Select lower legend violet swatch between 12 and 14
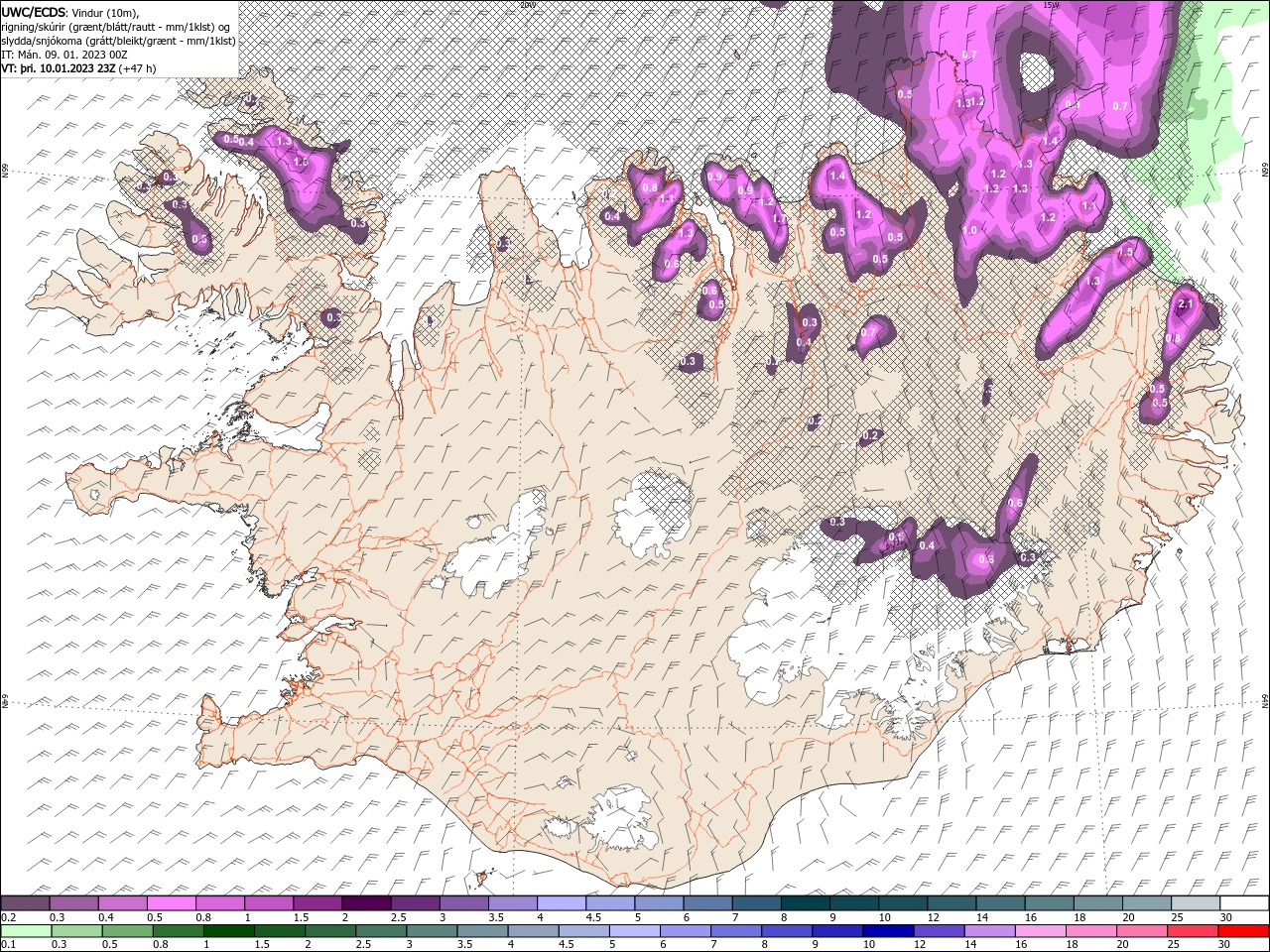 (x=939, y=931)
